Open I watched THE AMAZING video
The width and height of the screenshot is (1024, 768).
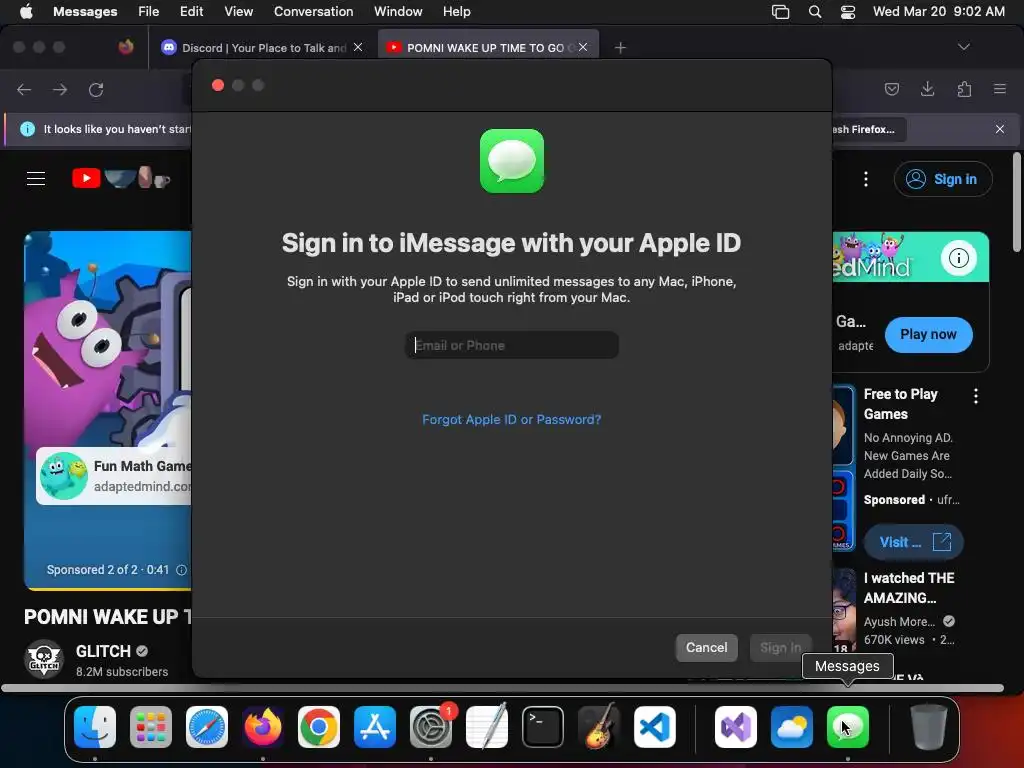909,588
